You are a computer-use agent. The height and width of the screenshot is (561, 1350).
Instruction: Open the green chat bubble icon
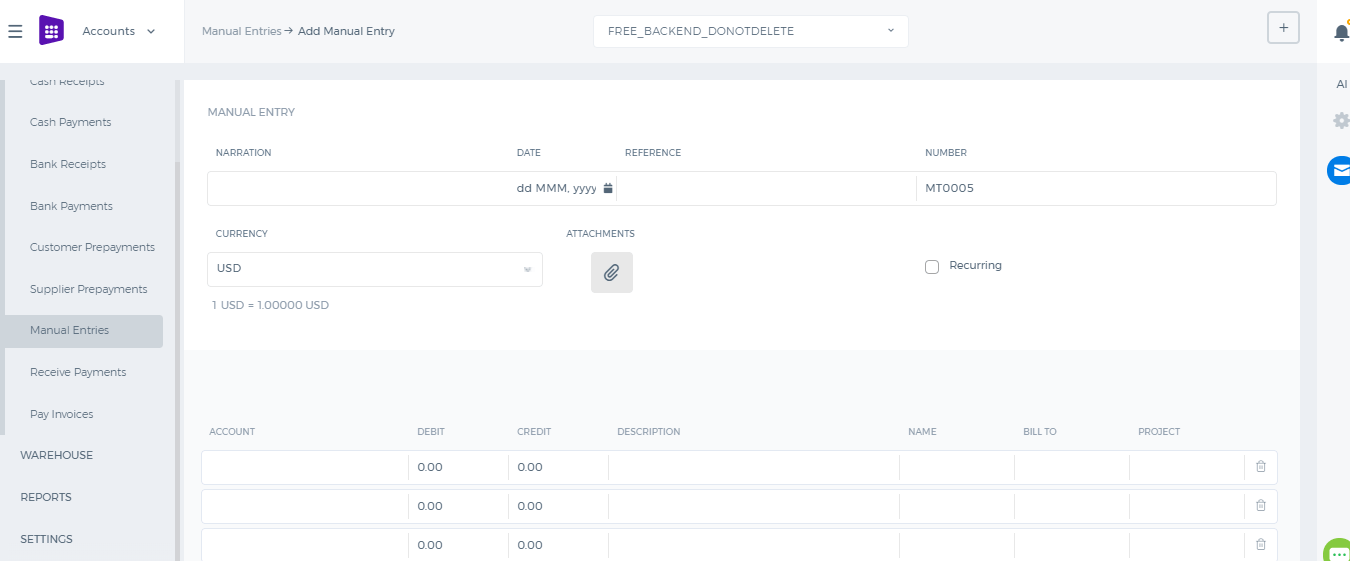tap(1338, 551)
